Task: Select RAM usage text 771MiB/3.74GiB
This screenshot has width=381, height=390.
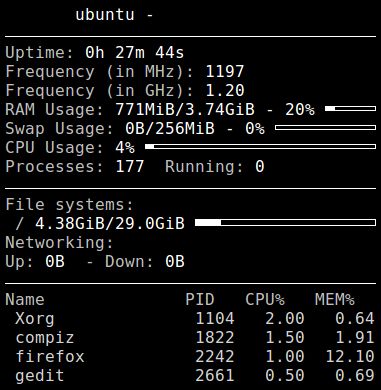Action: tap(185, 109)
